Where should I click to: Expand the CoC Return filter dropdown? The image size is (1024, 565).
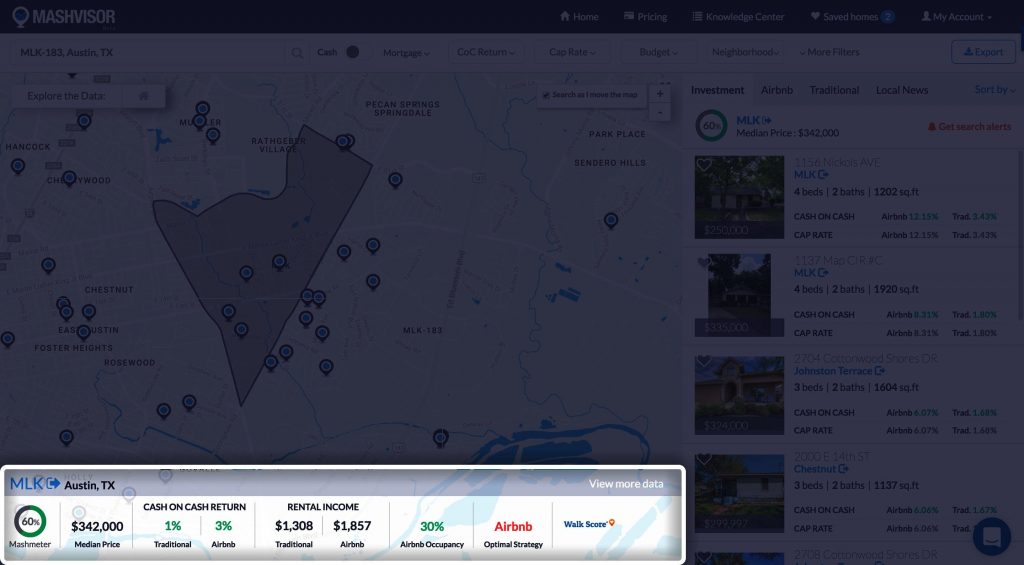[x=485, y=52]
